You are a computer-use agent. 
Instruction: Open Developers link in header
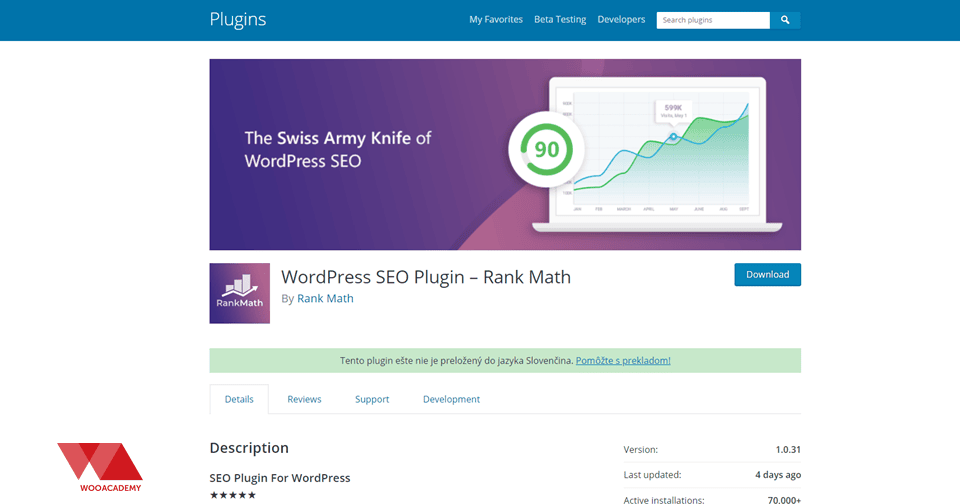coord(621,20)
